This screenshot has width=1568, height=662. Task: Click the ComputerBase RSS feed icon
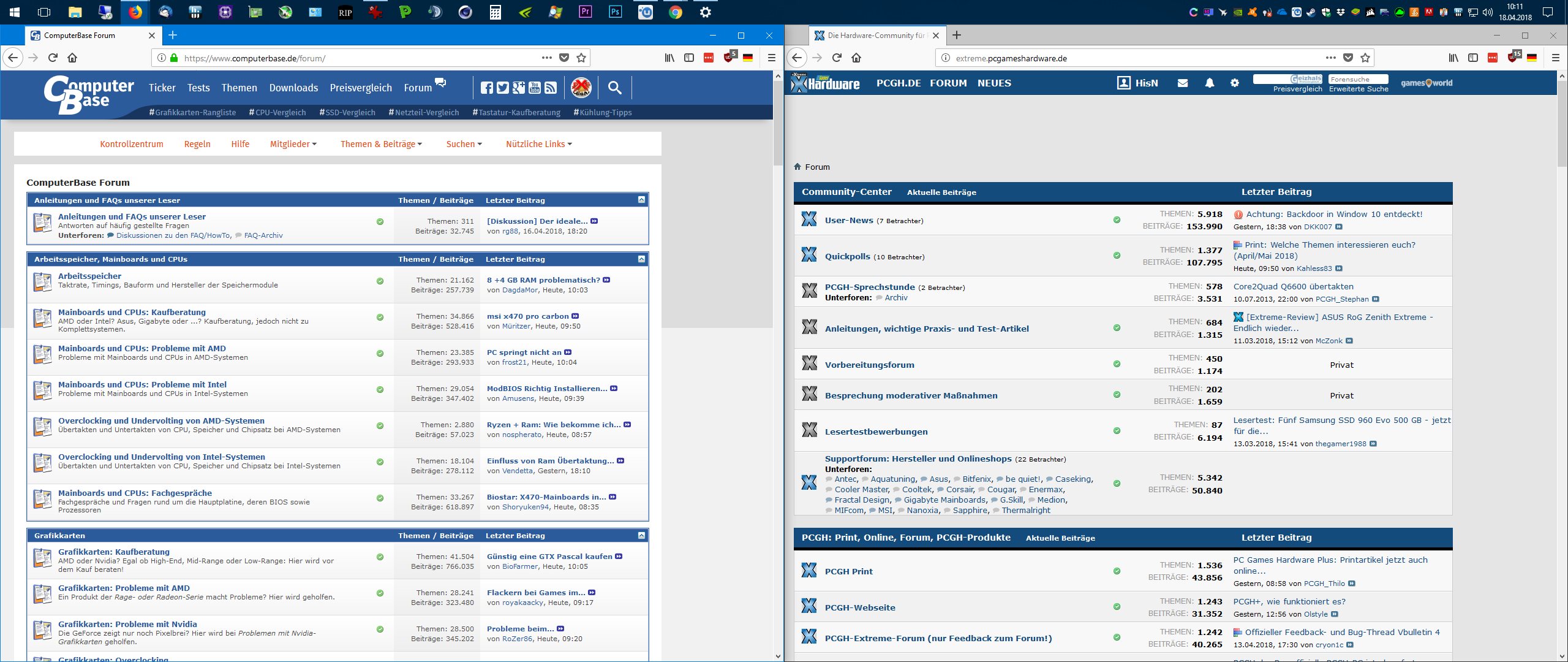551,88
